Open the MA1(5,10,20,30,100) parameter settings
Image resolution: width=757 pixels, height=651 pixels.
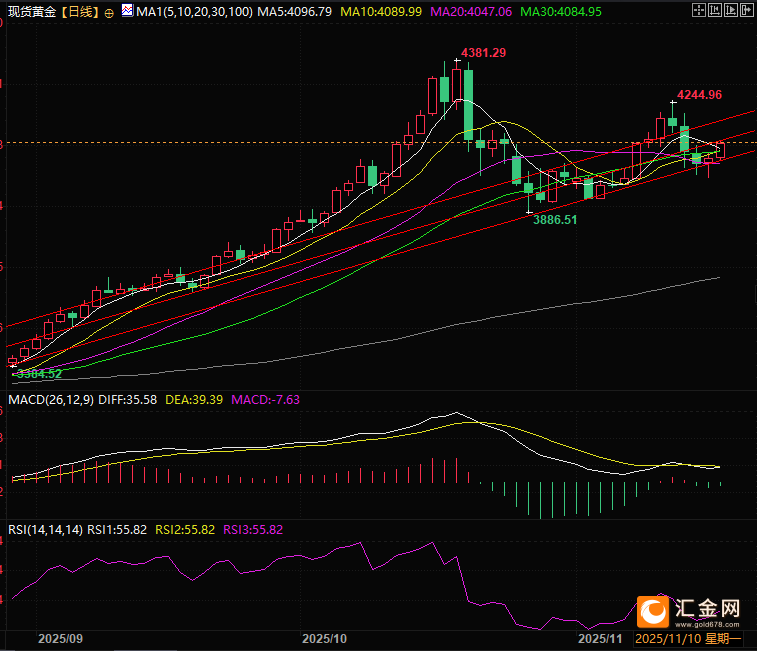(192, 12)
